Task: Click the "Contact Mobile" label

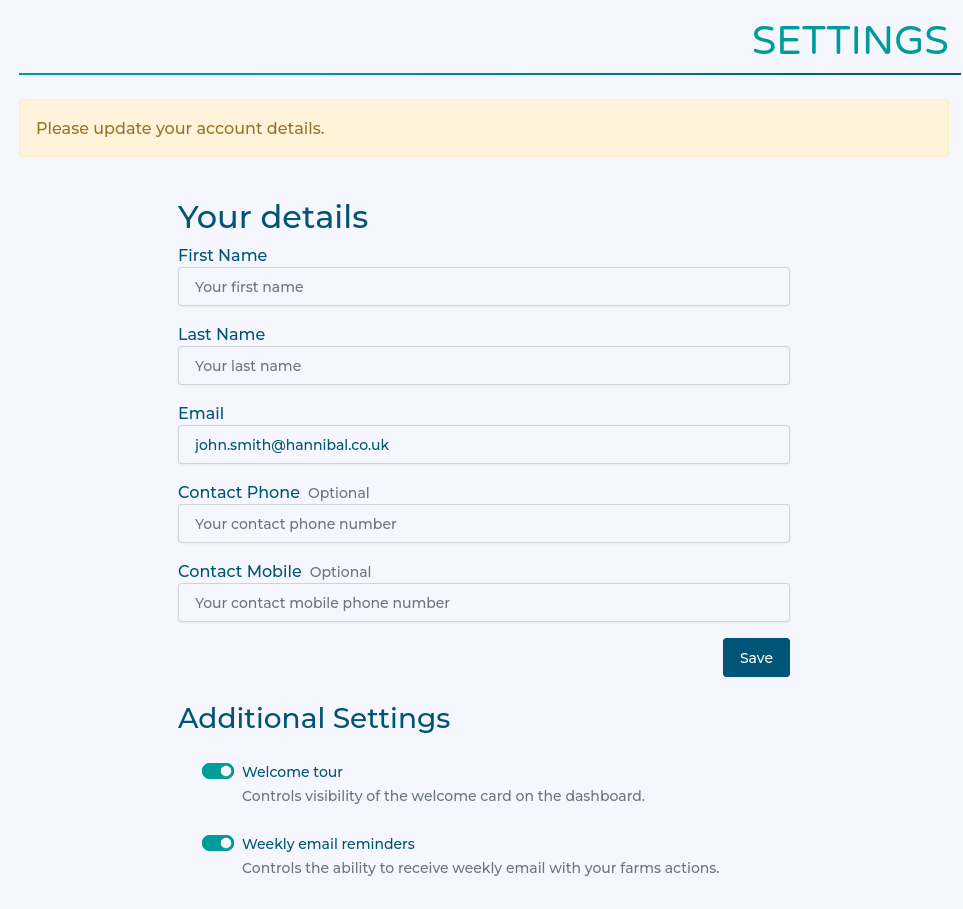Action: [240, 571]
